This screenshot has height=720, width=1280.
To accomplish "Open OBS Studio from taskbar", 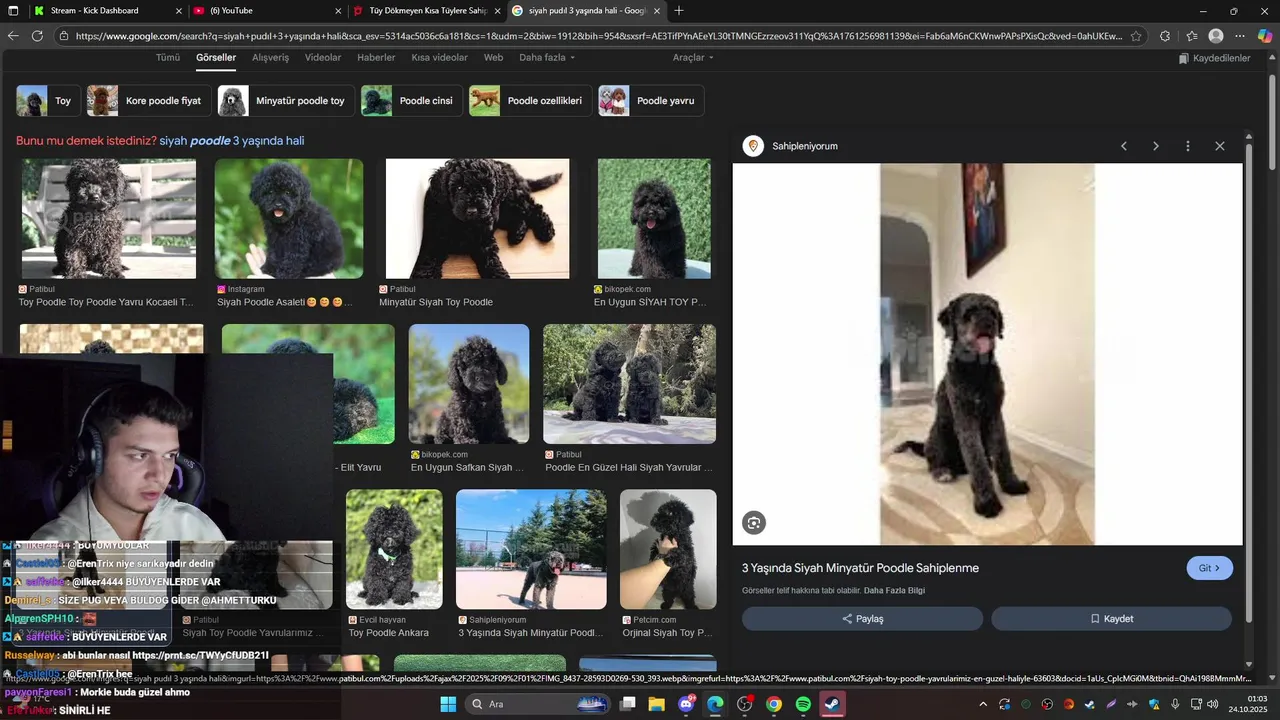I will tap(744, 704).
